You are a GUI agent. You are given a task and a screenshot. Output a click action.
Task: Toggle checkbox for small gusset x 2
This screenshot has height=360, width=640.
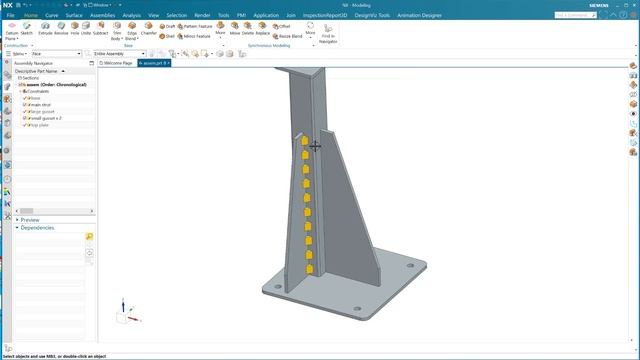point(25,118)
